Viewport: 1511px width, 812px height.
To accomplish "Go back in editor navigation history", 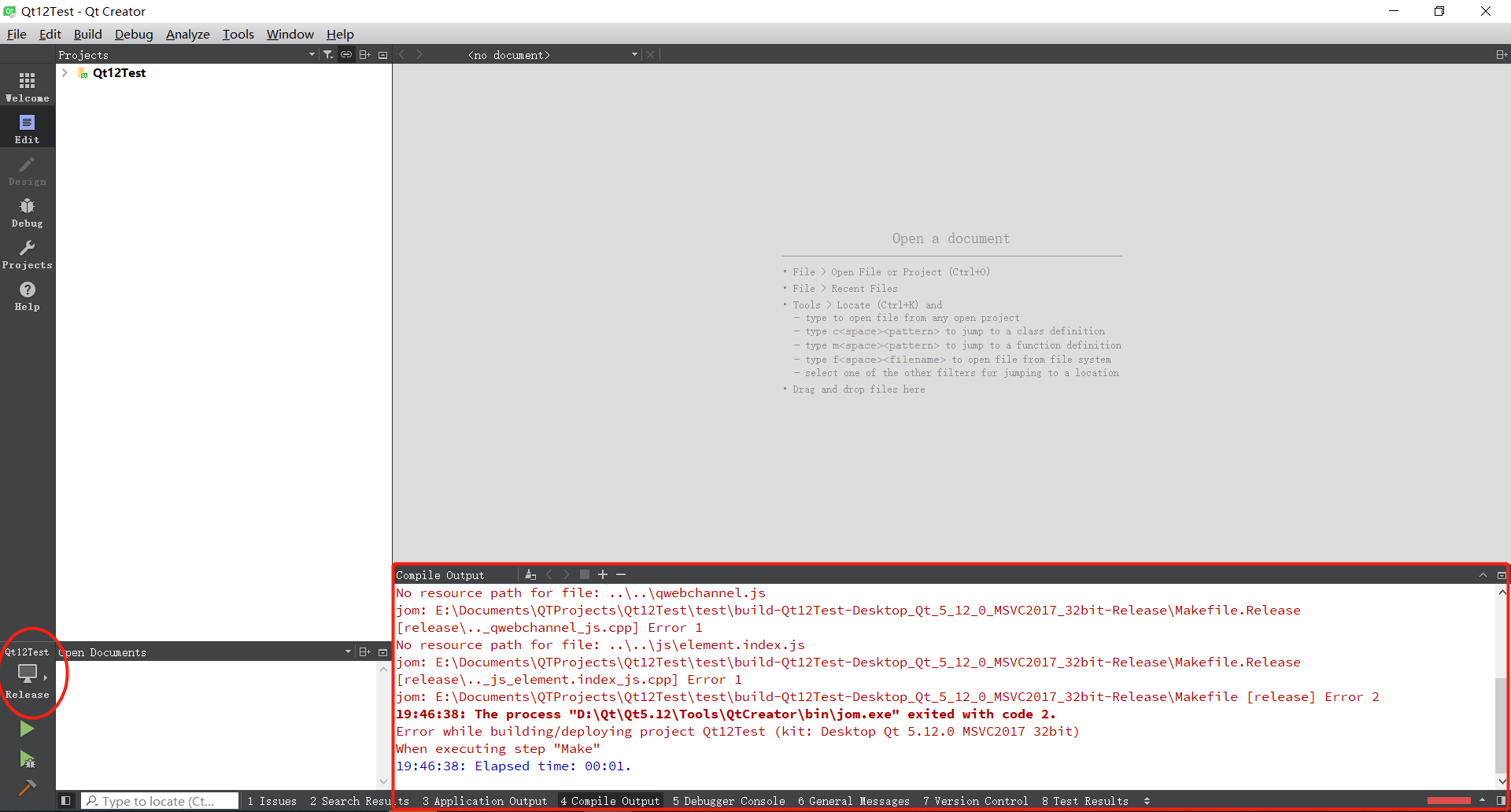I will pos(402,54).
